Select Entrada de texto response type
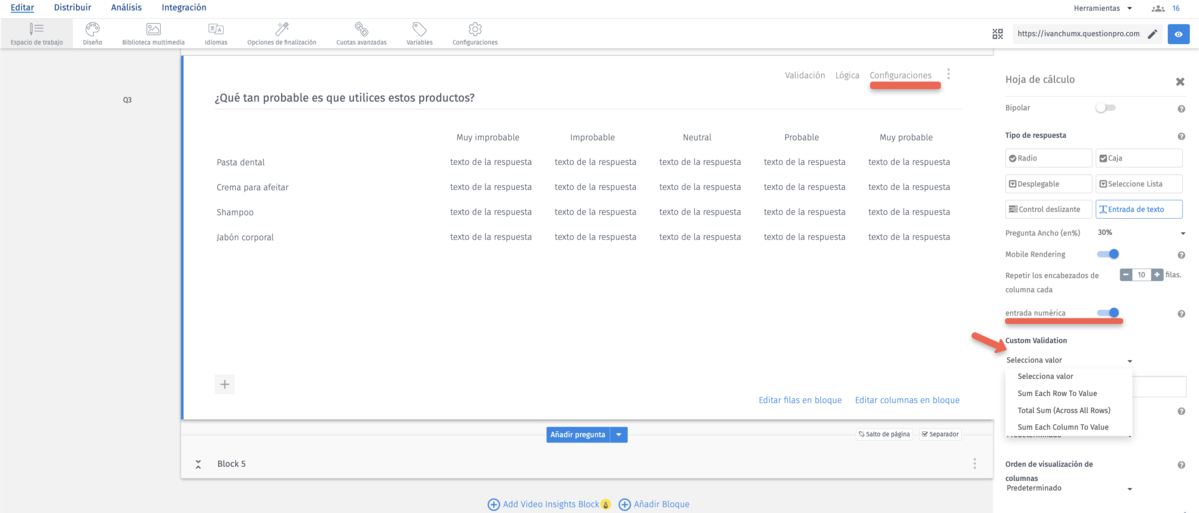Viewport: 1199px width, 513px height. tap(1139, 209)
